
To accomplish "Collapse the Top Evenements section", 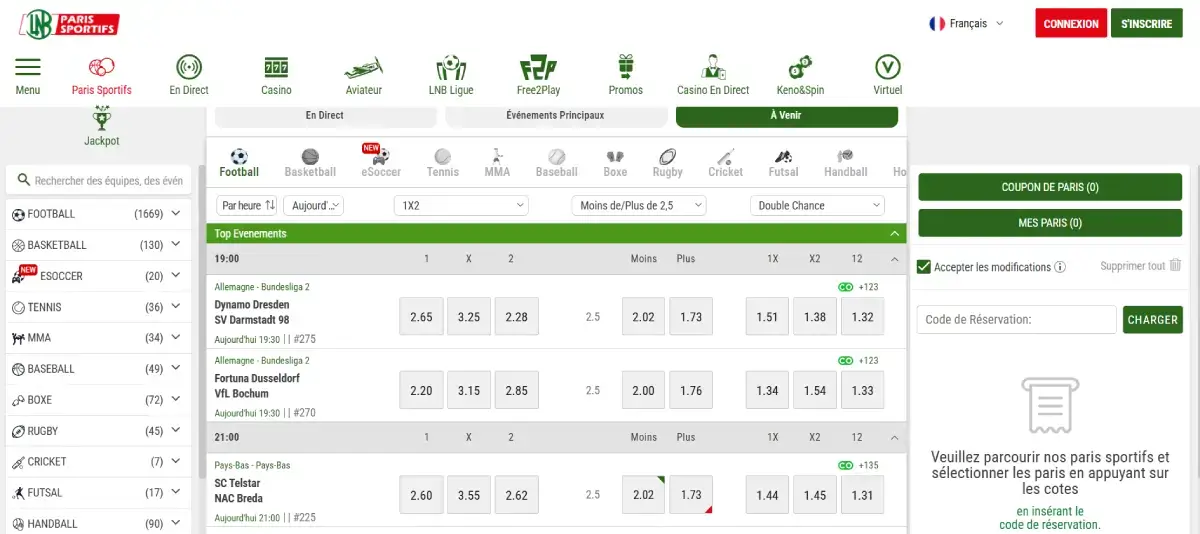I will (x=894, y=234).
